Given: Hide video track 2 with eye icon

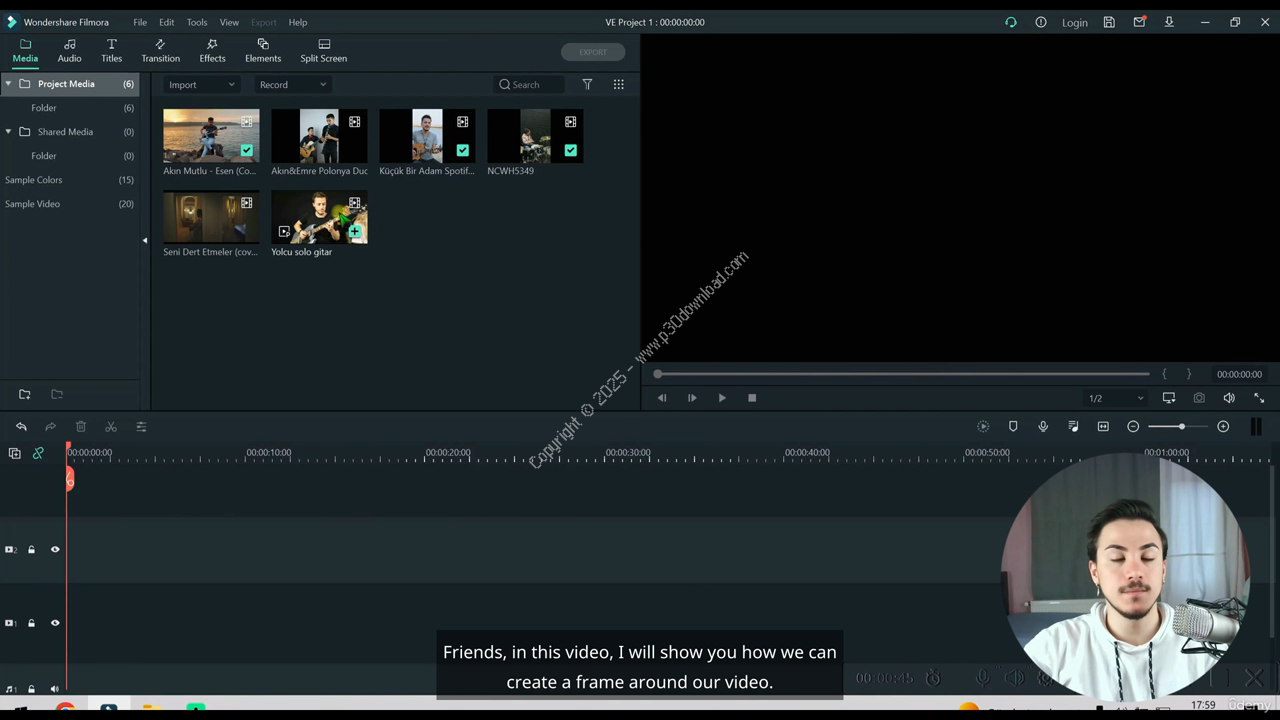Looking at the screenshot, I should [x=55, y=550].
